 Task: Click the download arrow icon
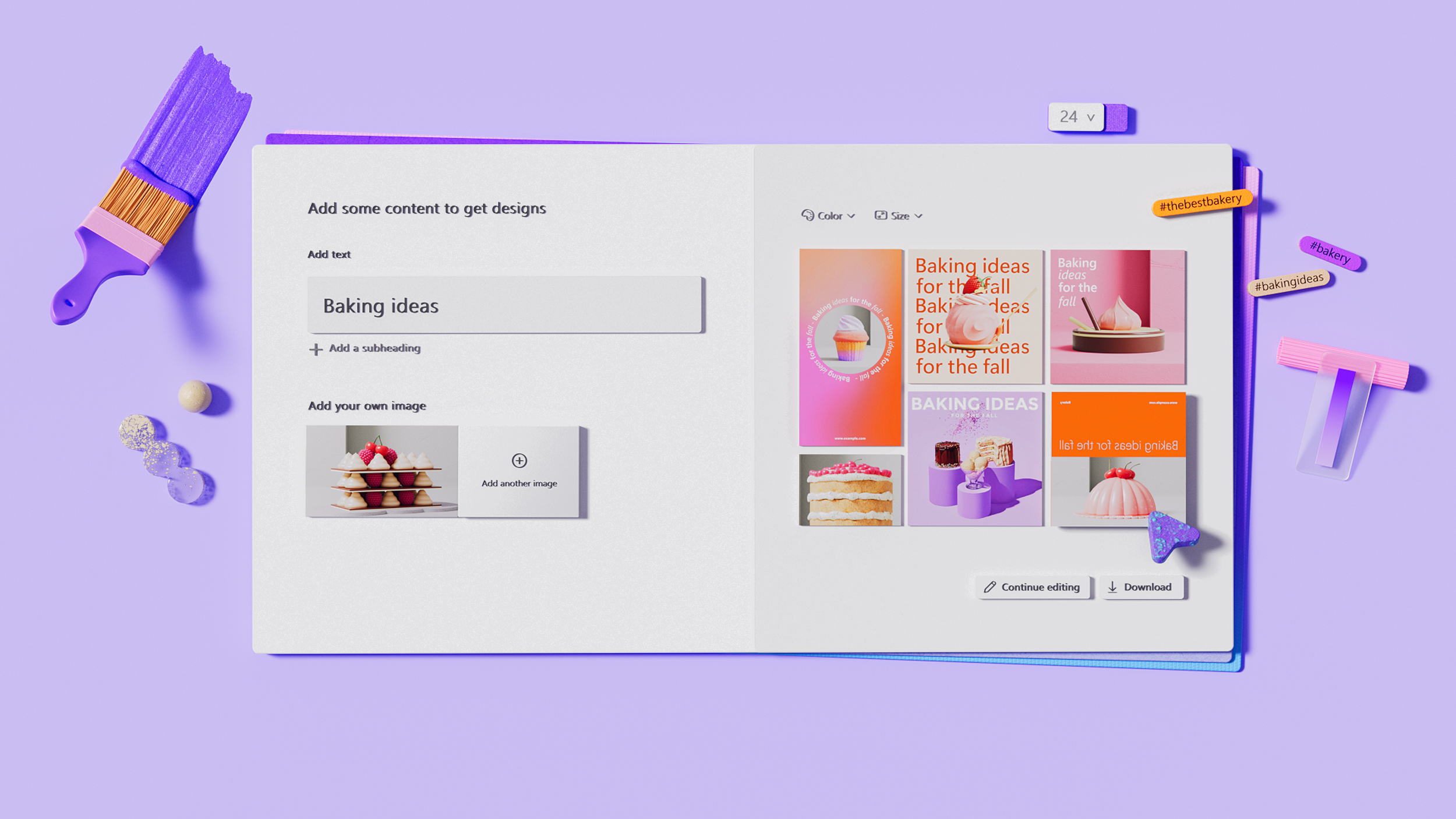1112,587
